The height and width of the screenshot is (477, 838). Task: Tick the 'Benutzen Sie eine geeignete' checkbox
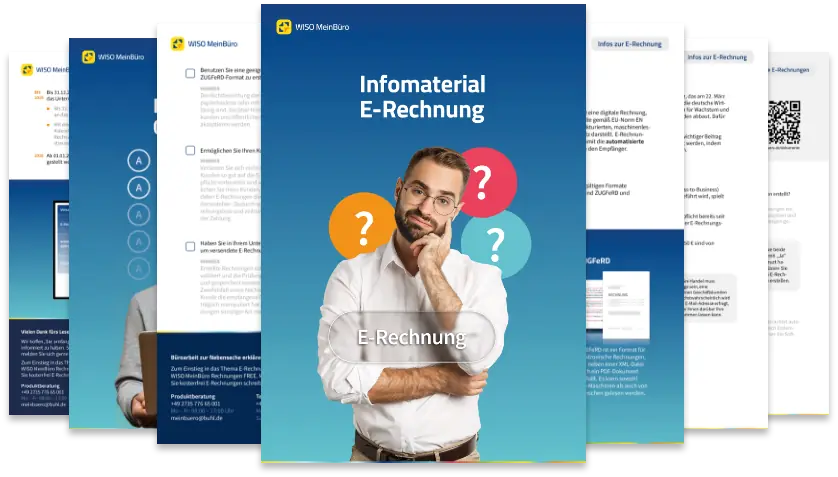tap(191, 74)
